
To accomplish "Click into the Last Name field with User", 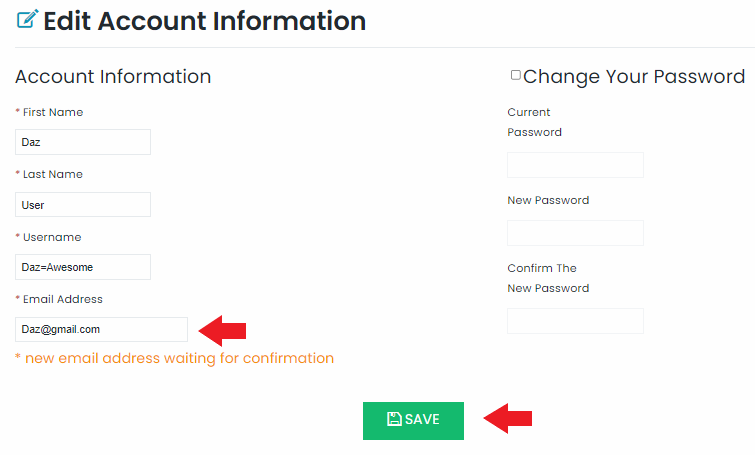I will pos(83,205).
